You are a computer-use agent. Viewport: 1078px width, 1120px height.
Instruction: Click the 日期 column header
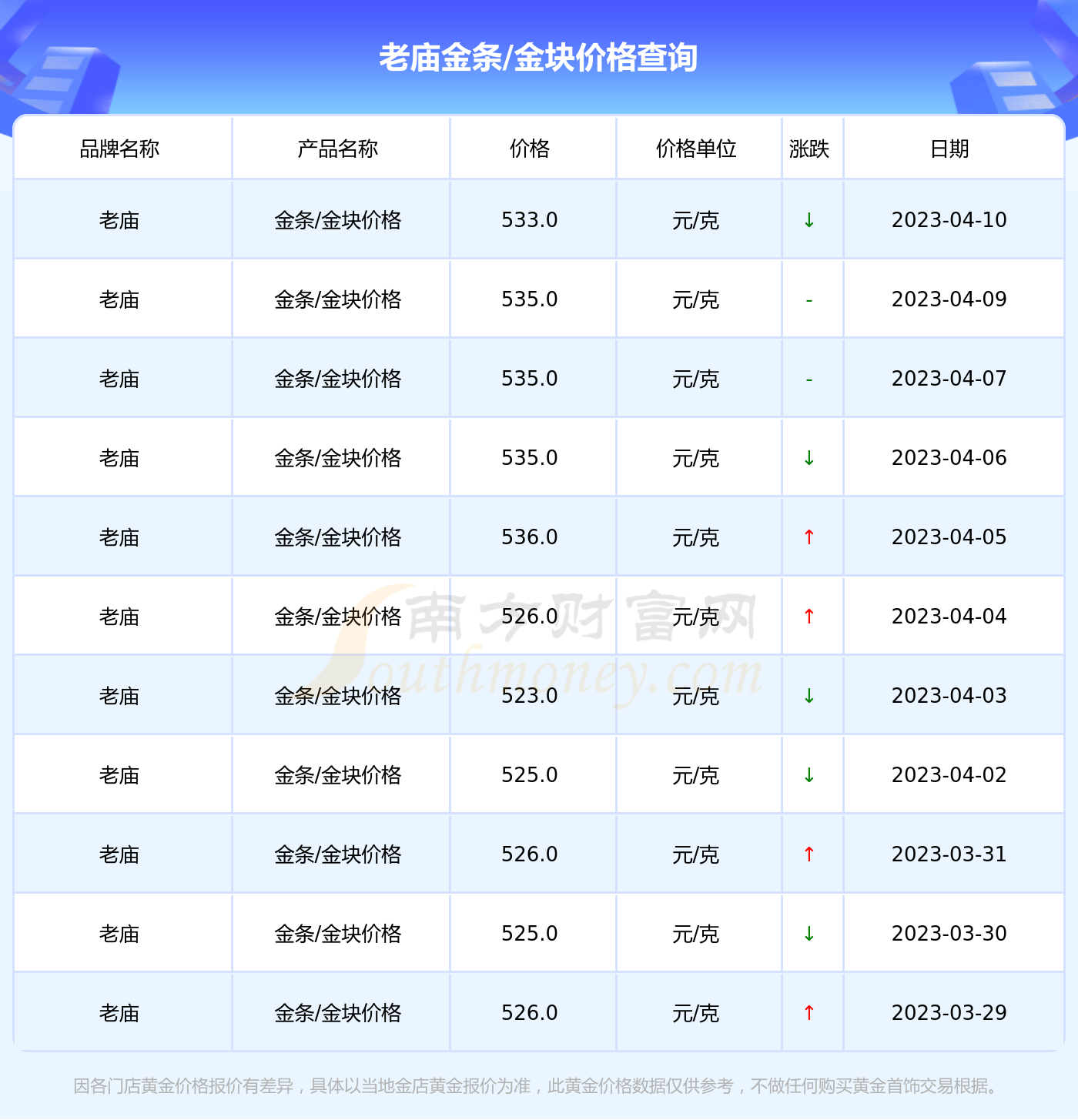pos(949,149)
